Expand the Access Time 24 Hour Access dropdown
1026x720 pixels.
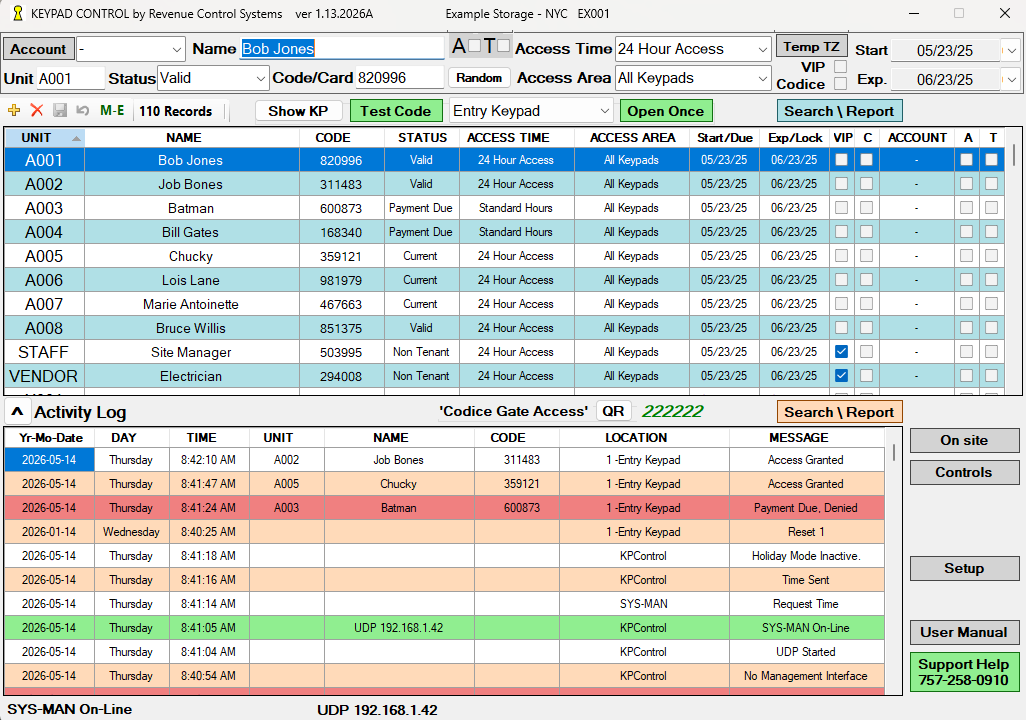(762, 50)
